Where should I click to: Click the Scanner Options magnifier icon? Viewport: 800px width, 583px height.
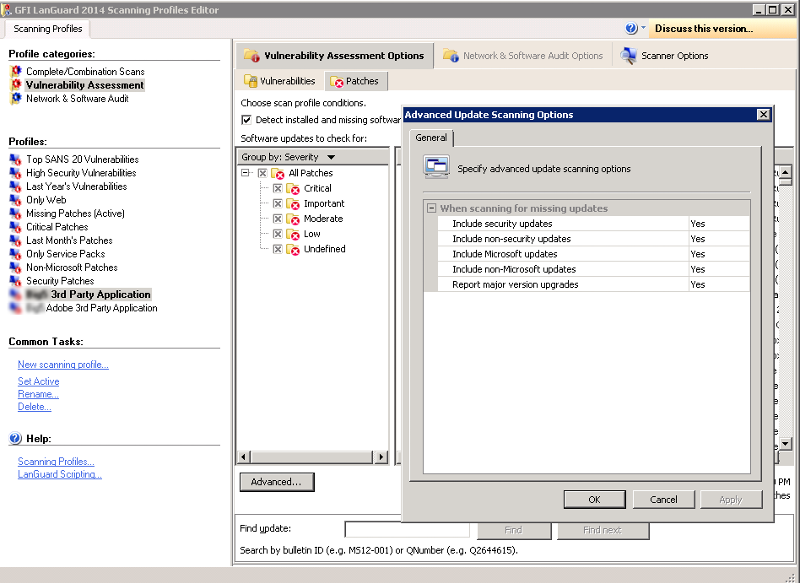tap(628, 56)
